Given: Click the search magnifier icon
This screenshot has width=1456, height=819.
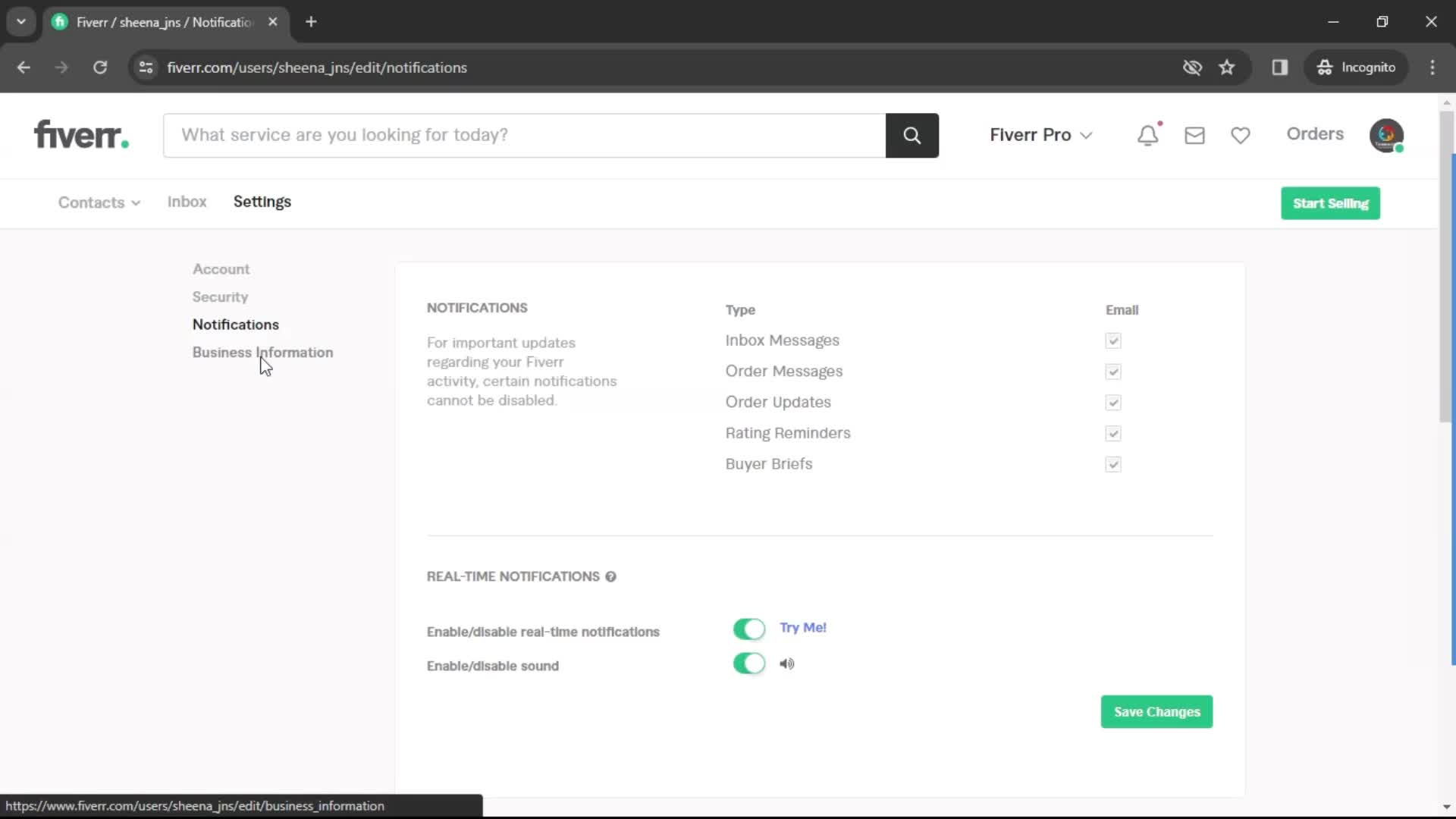Looking at the screenshot, I should point(912,135).
